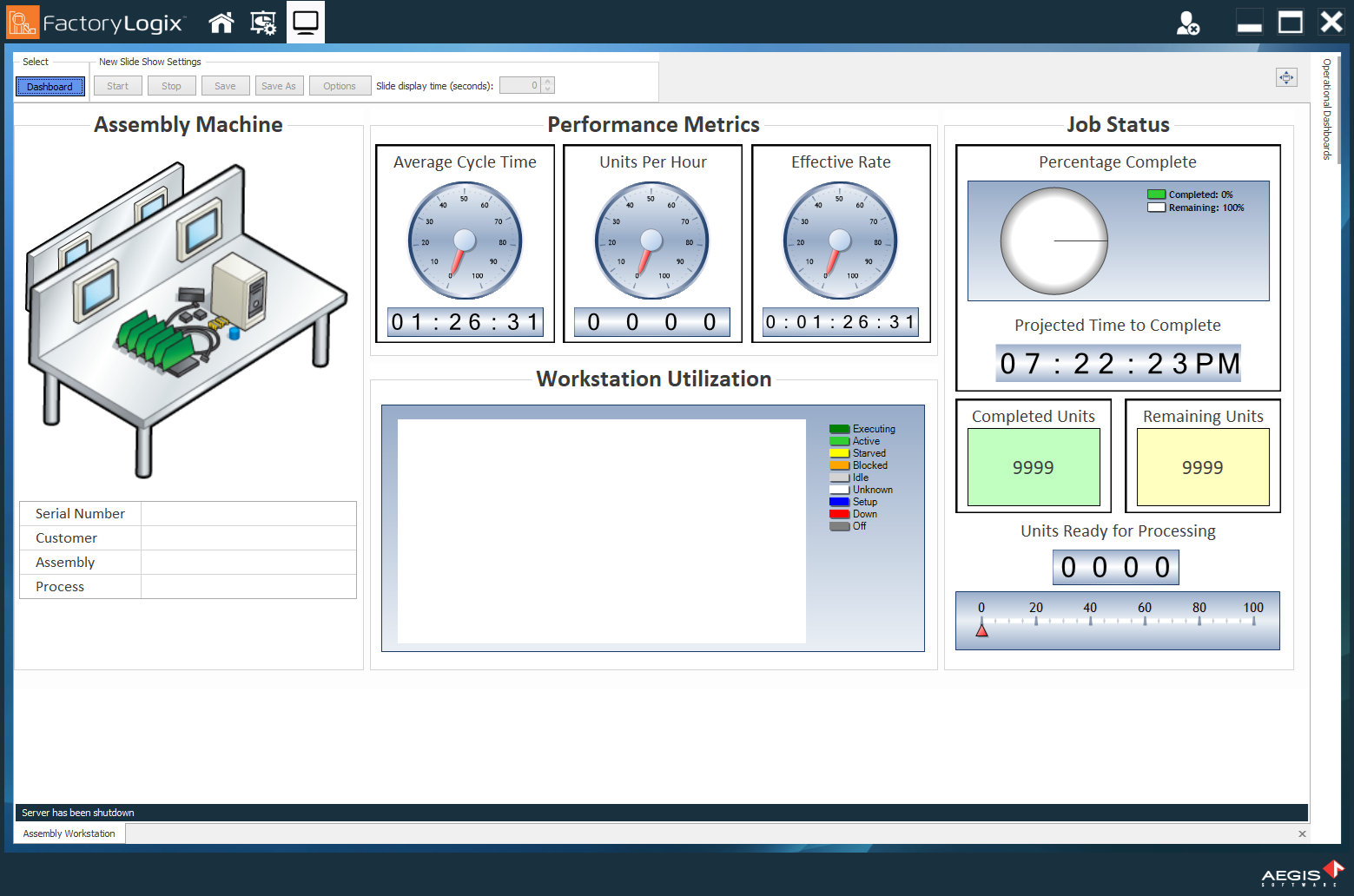Select the Dashboard option under Select

coord(50,86)
